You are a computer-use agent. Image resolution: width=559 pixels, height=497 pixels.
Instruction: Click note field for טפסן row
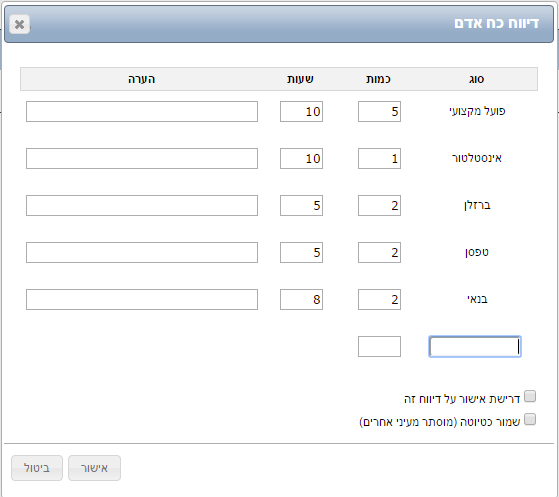point(142,252)
